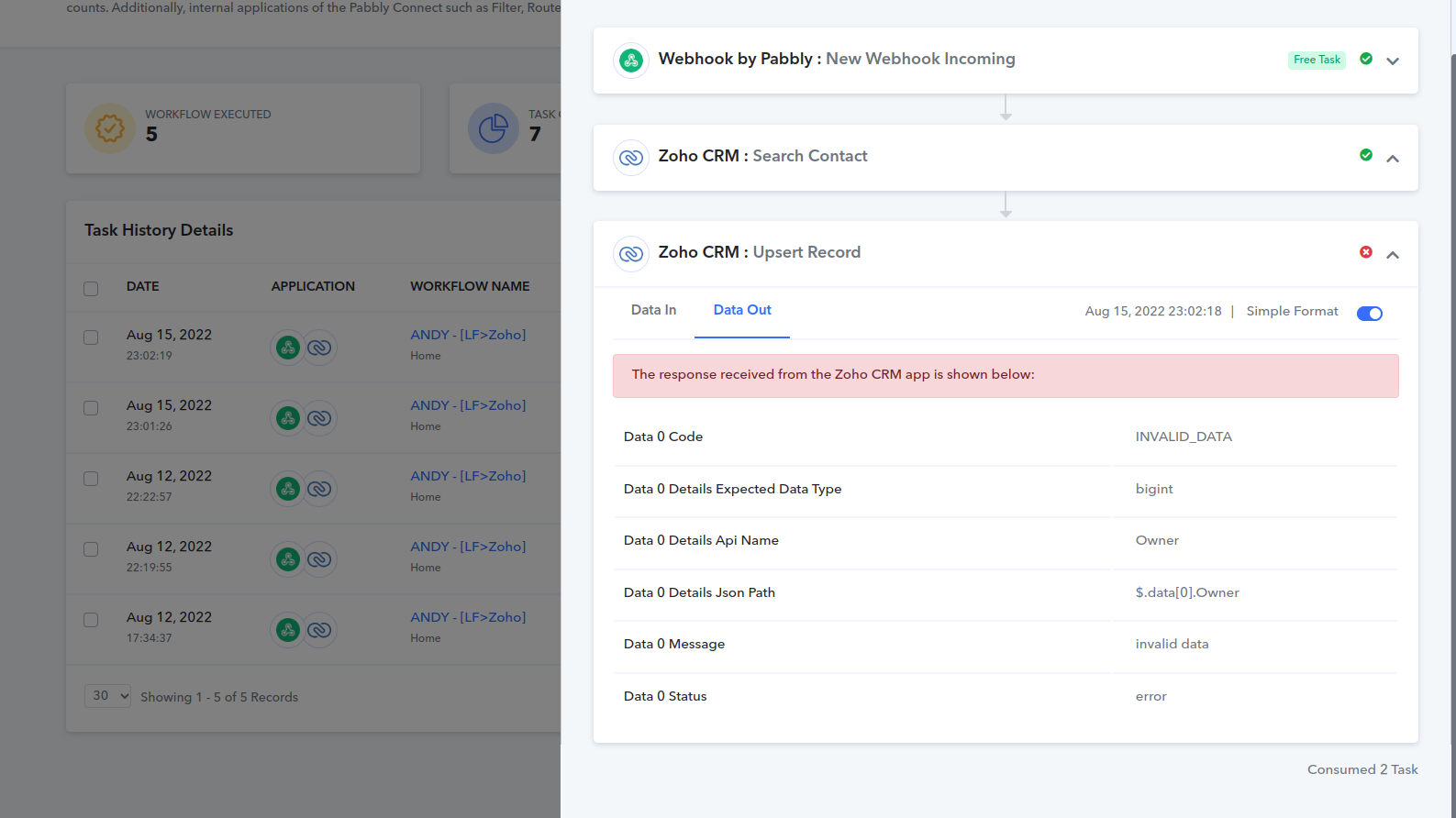Open ANDY - [LF>Zoho] workflow from 22:22:57 row
The width and height of the screenshot is (1456, 818).
click(x=468, y=476)
